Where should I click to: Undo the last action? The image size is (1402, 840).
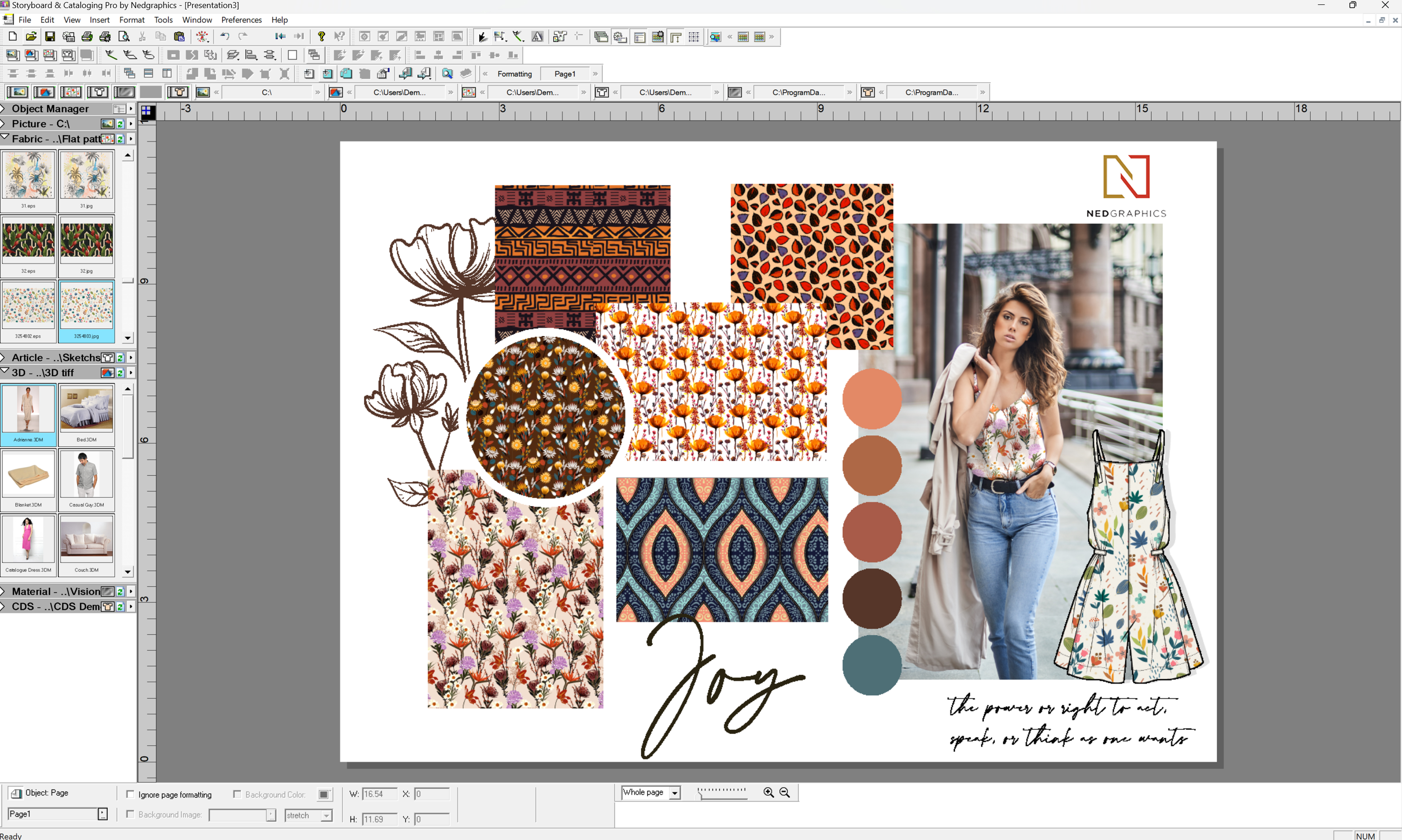click(x=224, y=36)
